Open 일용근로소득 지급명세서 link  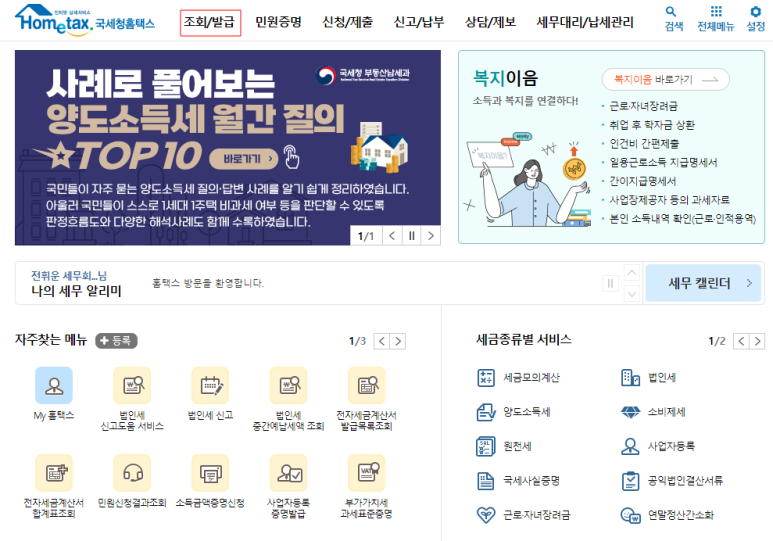pos(663,162)
